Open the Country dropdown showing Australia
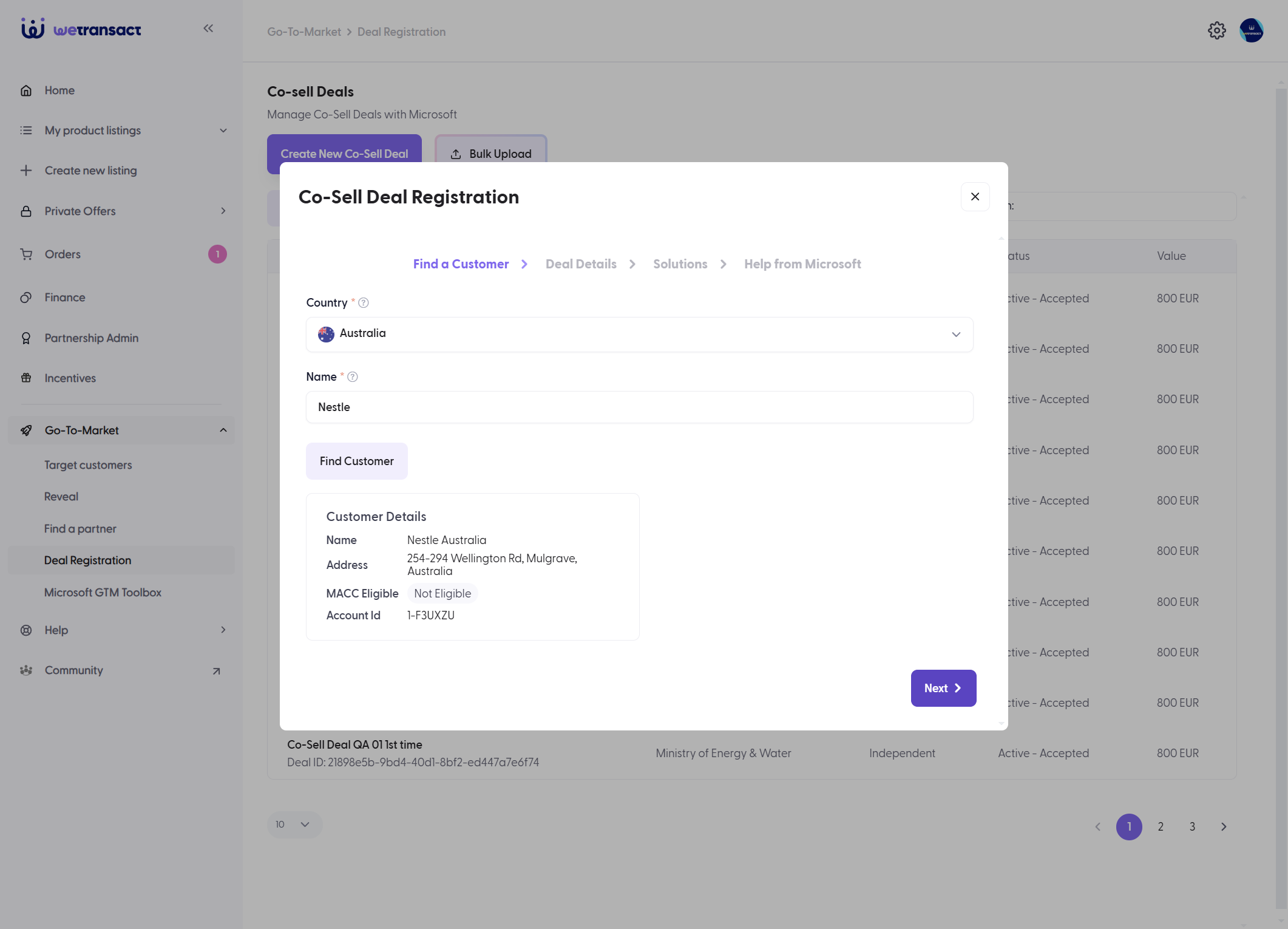Viewport: 1288px width, 929px height. coord(639,335)
